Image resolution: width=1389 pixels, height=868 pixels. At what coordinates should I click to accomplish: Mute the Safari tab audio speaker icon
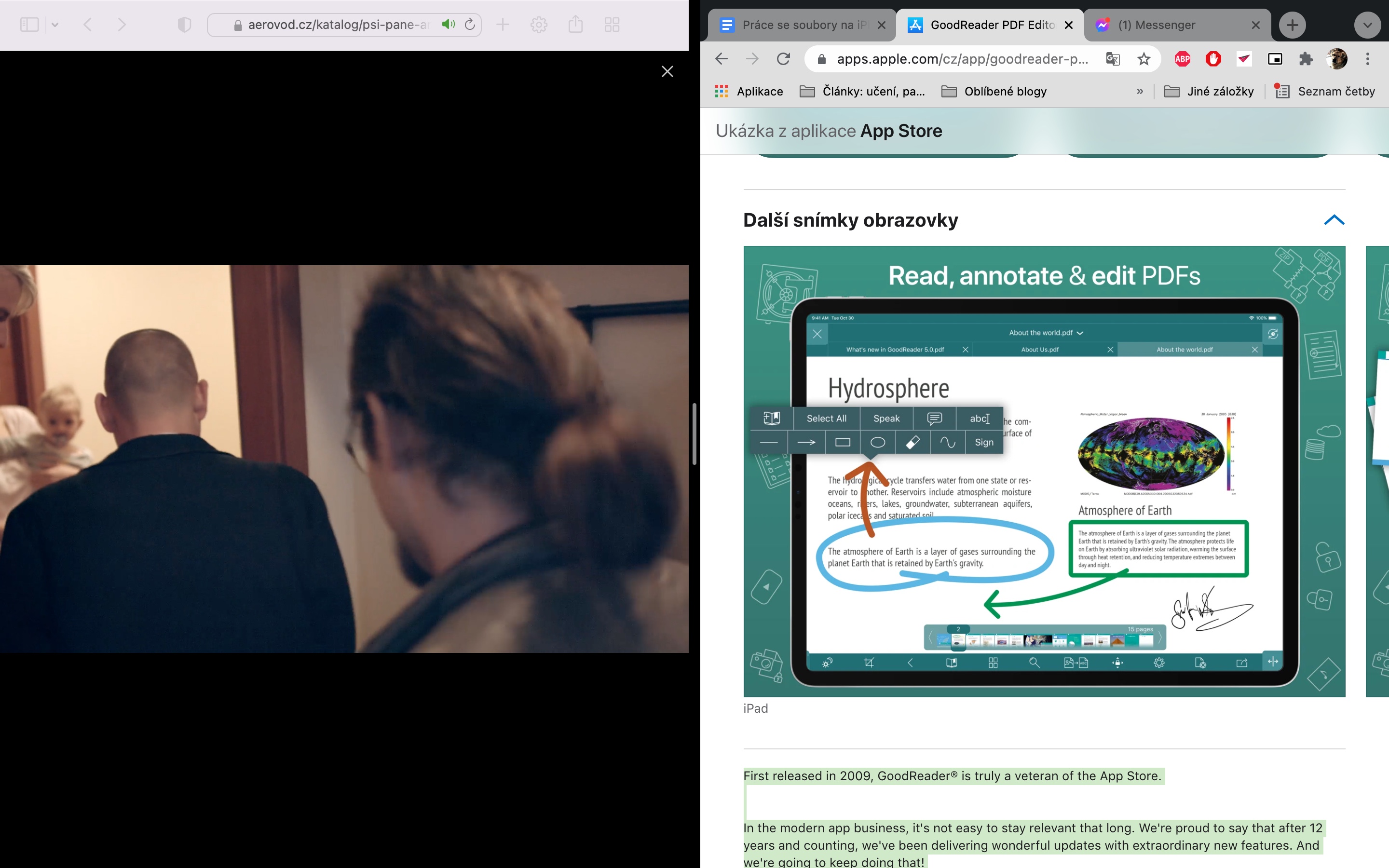448,25
